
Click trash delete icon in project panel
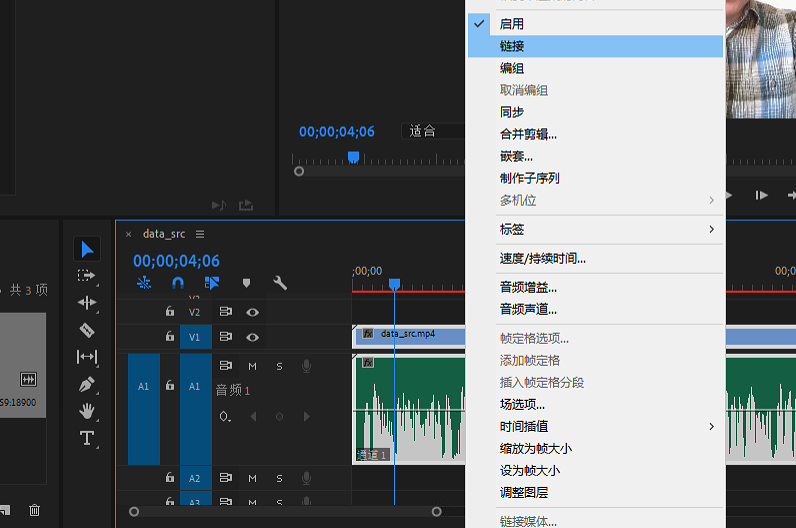(35, 510)
